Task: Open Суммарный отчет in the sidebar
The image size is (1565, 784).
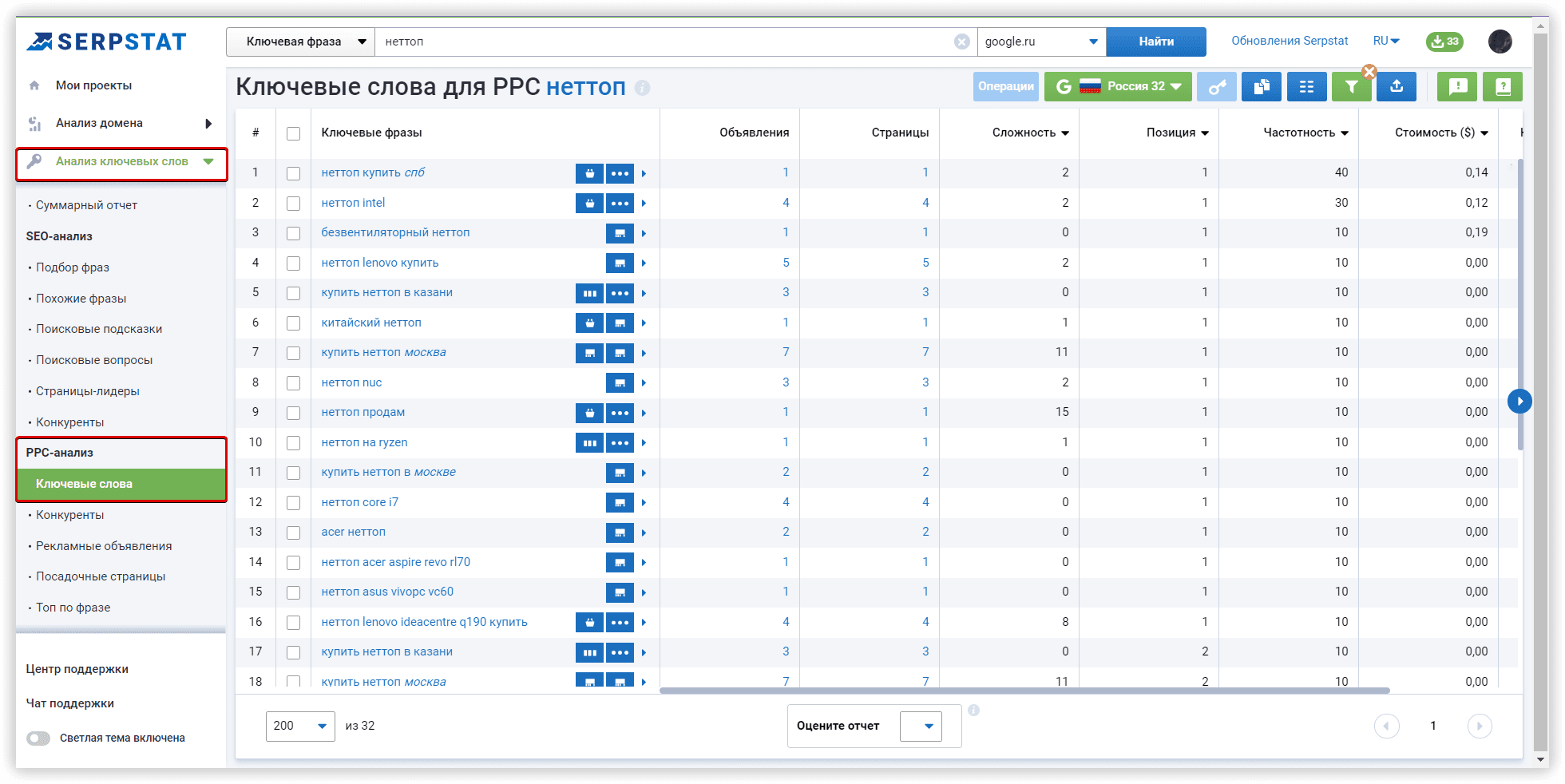Action: pyautogui.click(x=86, y=205)
